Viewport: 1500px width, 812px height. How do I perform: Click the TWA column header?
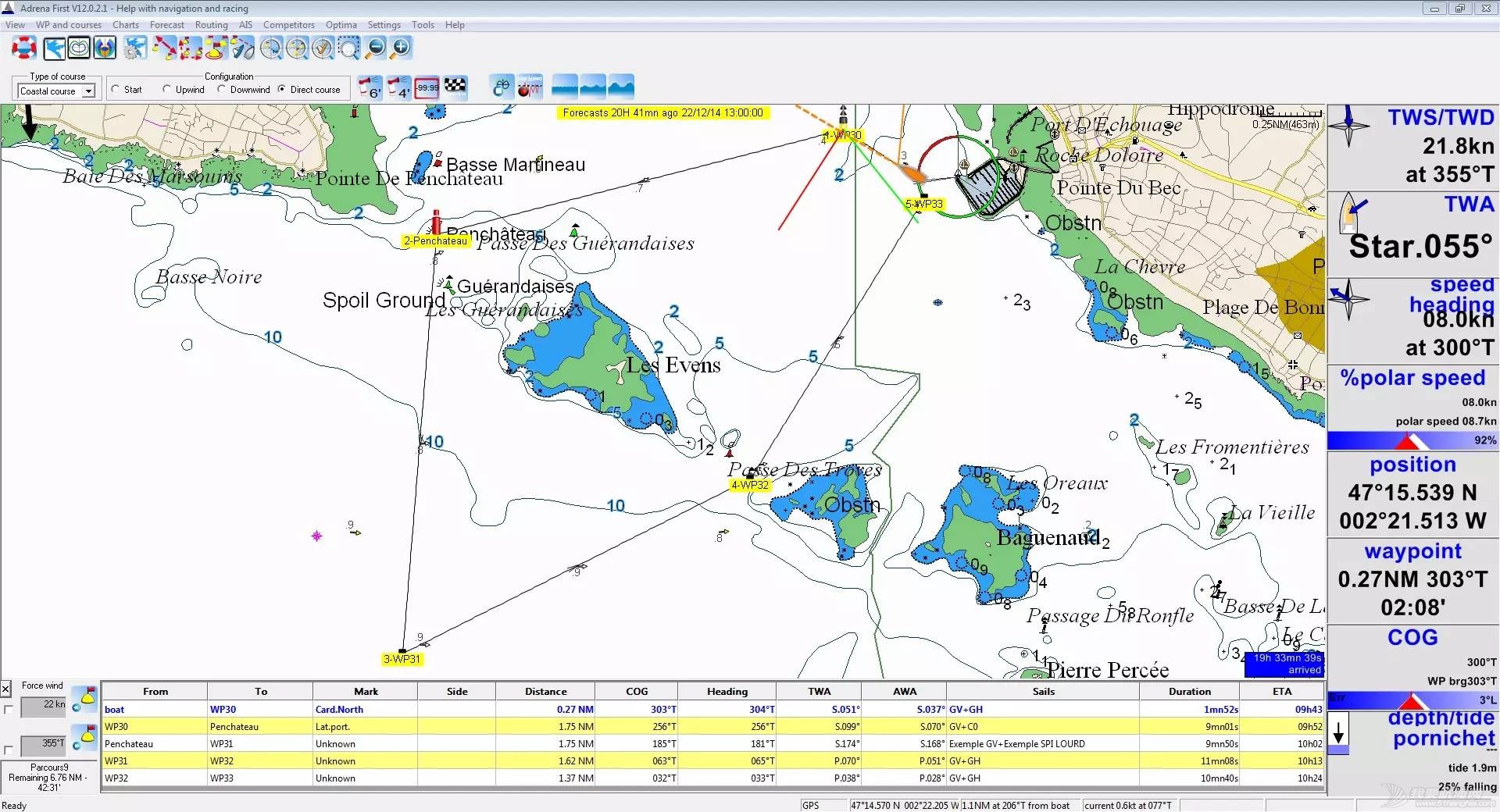[819, 691]
